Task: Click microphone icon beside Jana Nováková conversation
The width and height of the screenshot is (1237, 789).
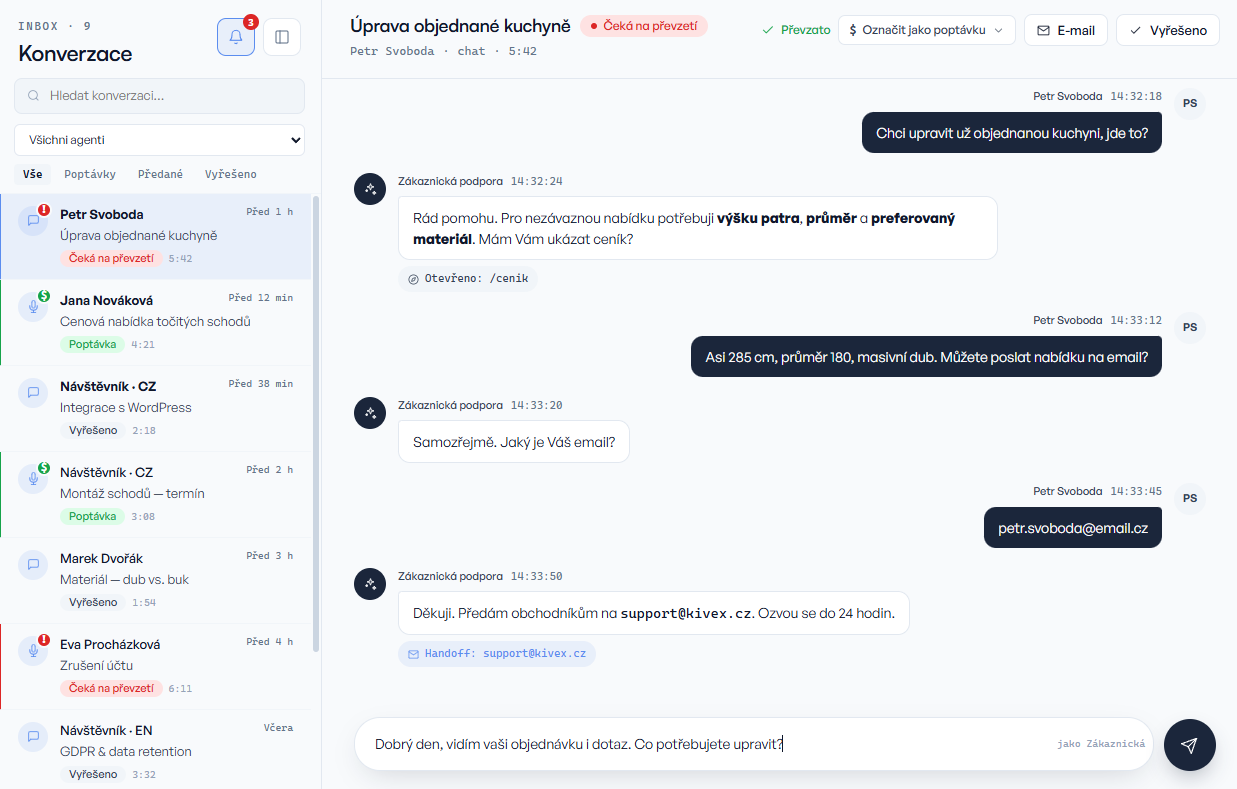Action: 33,307
